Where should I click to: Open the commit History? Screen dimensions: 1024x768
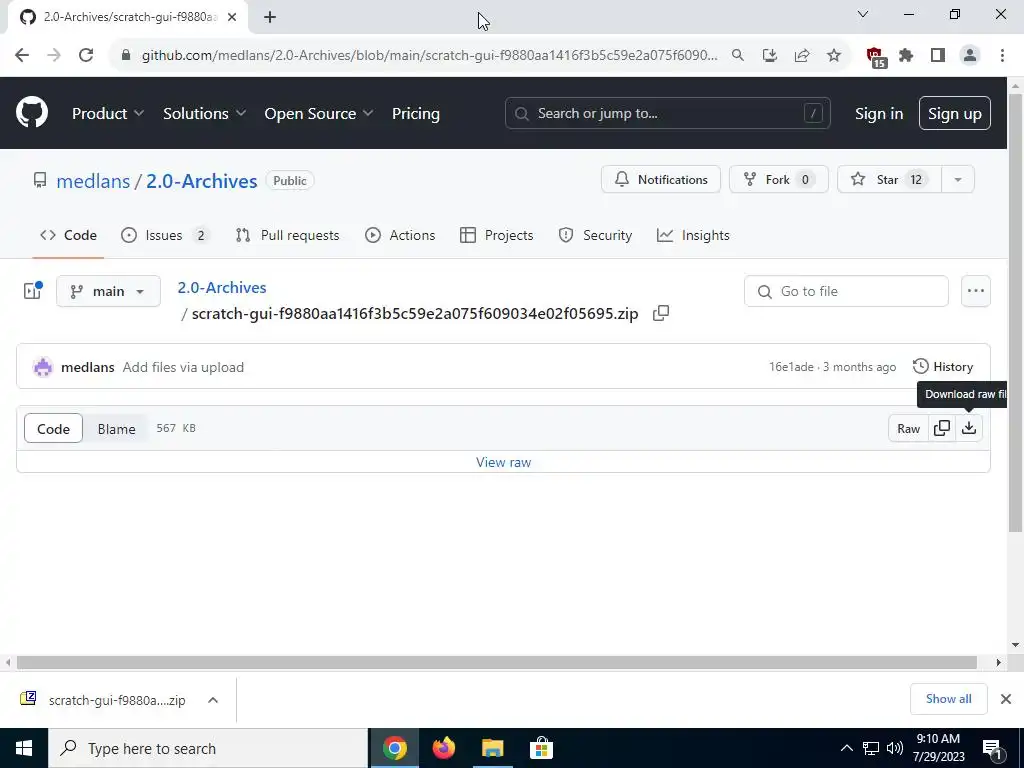click(942, 366)
